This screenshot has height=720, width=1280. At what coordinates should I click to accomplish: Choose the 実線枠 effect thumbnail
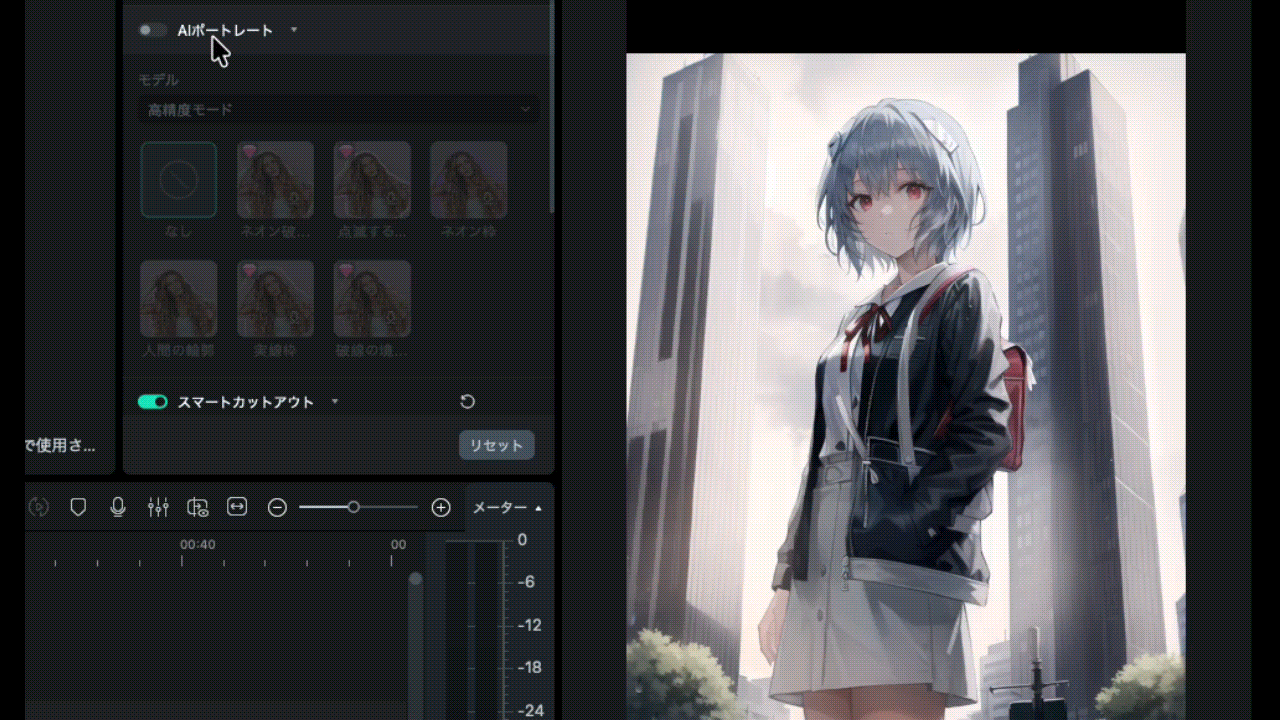(275, 299)
